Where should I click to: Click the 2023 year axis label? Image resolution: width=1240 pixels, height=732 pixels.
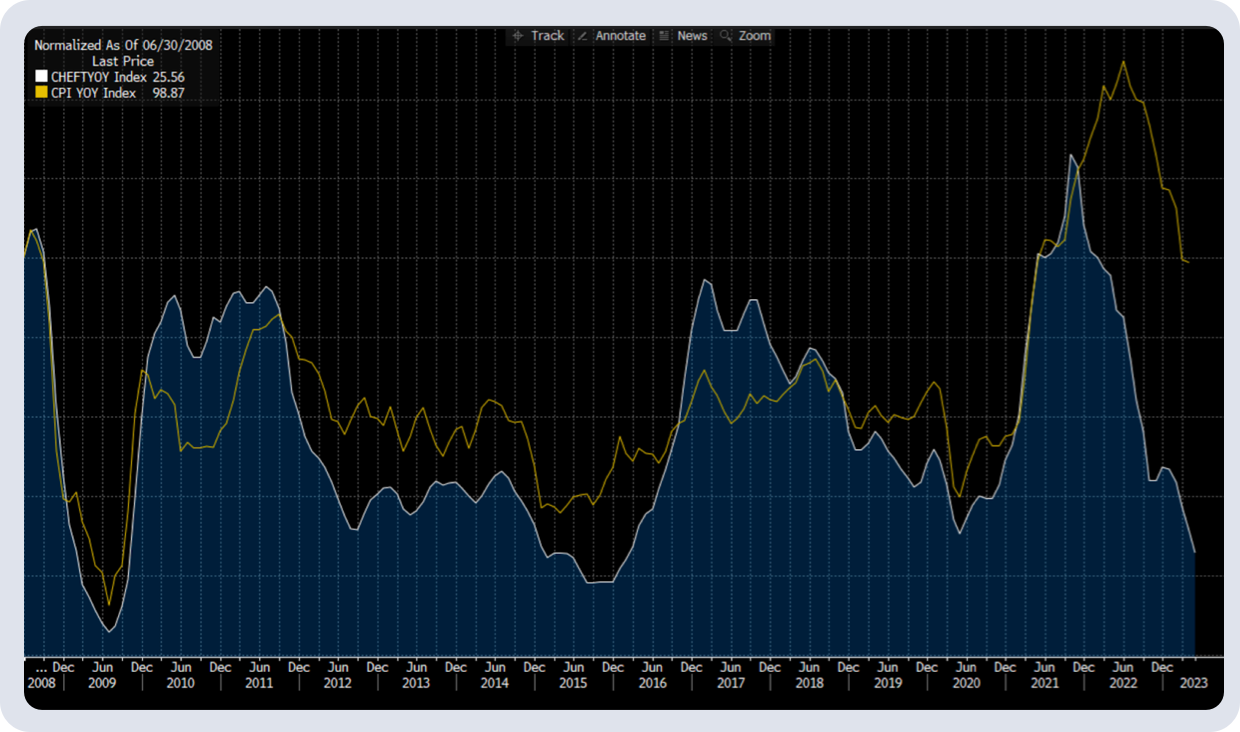coord(1194,683)
